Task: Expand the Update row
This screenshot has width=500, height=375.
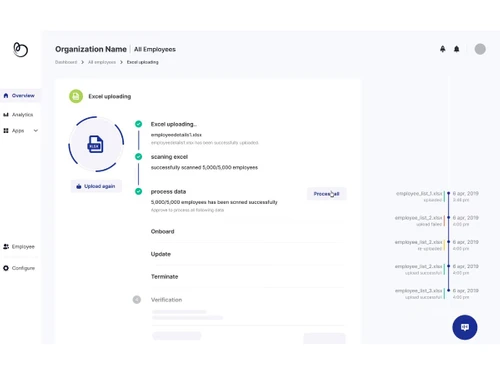Action: click(x=247, y=254)
